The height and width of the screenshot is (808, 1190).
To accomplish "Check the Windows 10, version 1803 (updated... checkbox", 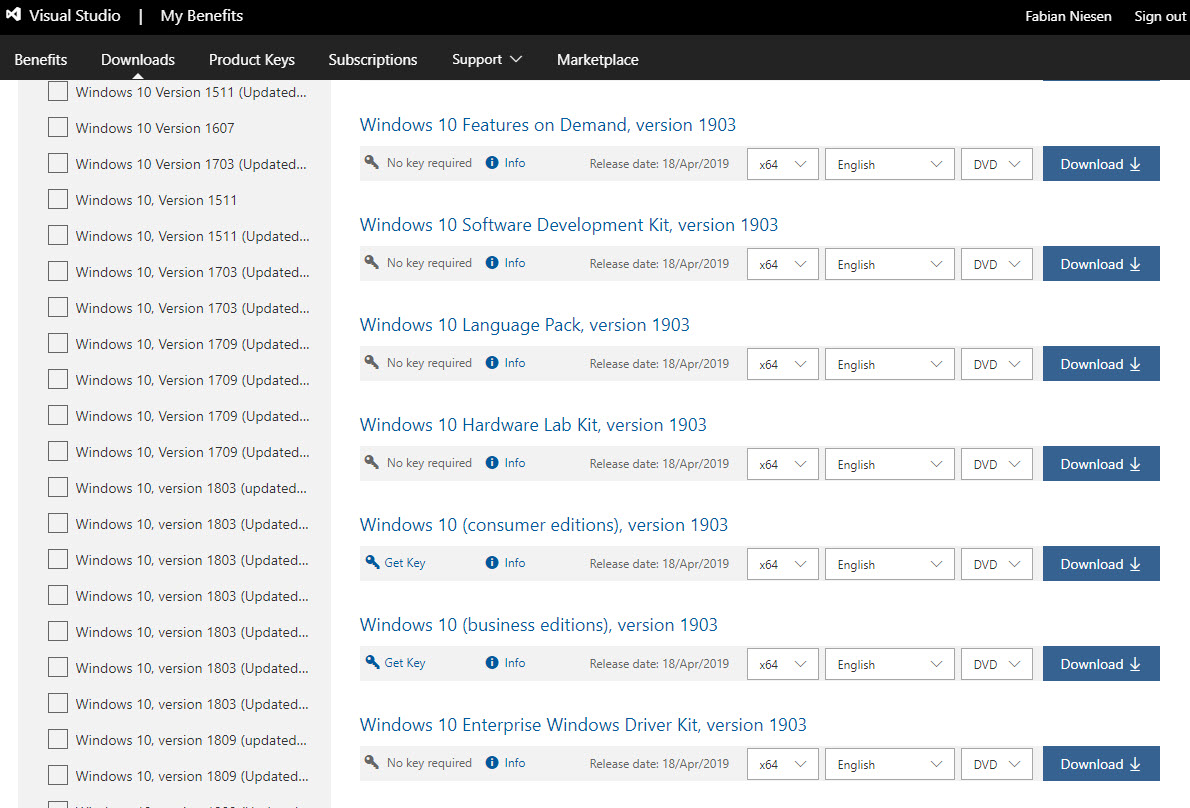I will tap(58, 487).
